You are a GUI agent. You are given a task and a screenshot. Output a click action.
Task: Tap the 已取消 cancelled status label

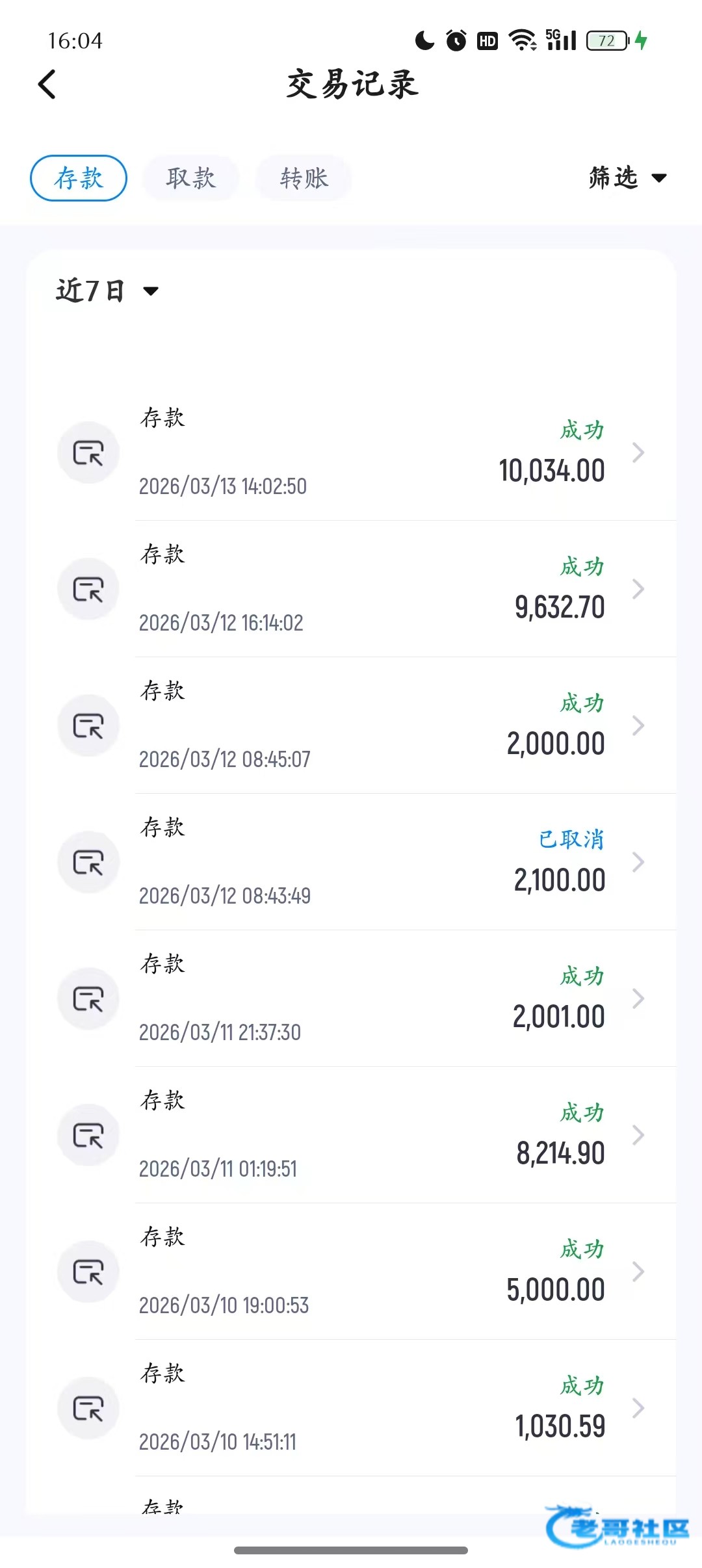pyautogui.click(x=571, y=839)
